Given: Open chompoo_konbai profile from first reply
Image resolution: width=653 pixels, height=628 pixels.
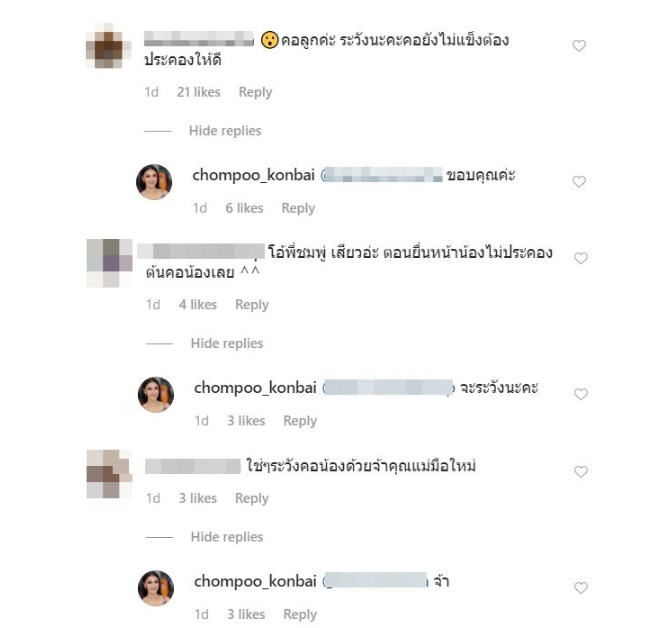Looking at the screenshot, I should point(253,175).
